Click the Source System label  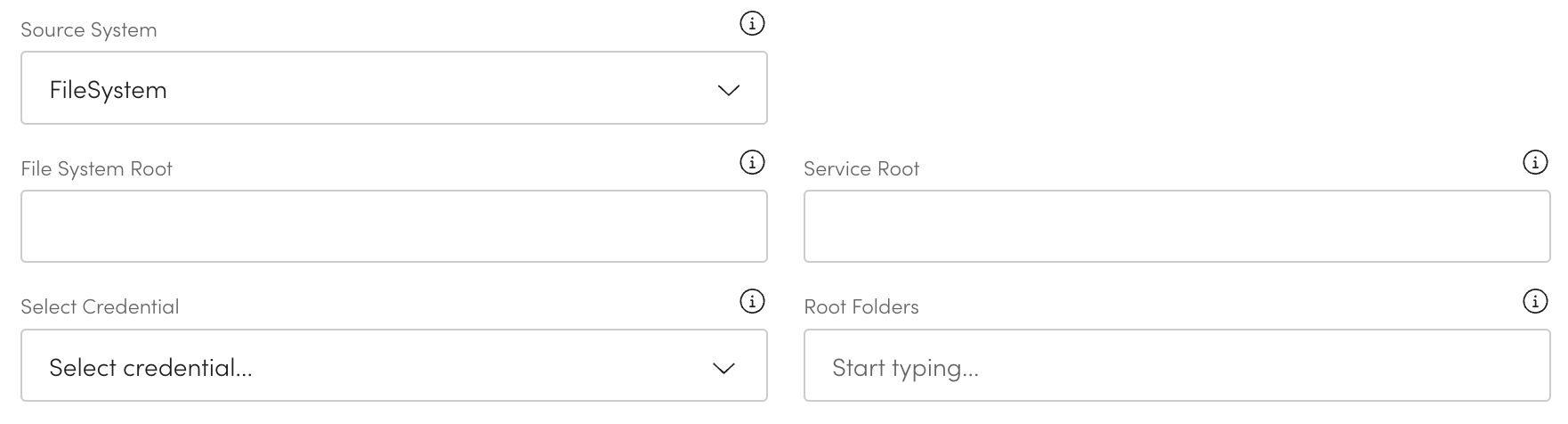point(89,30)
